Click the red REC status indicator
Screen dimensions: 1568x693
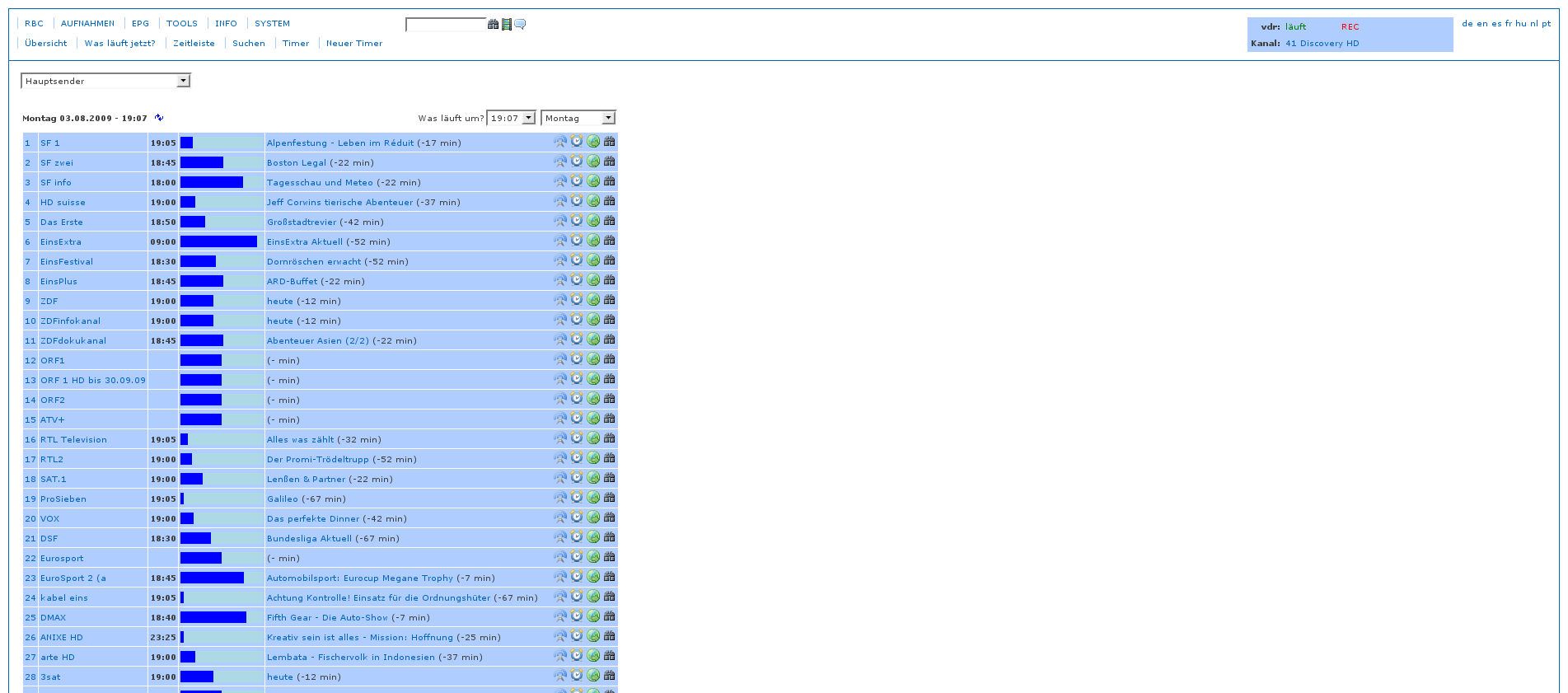[1350, 27]
